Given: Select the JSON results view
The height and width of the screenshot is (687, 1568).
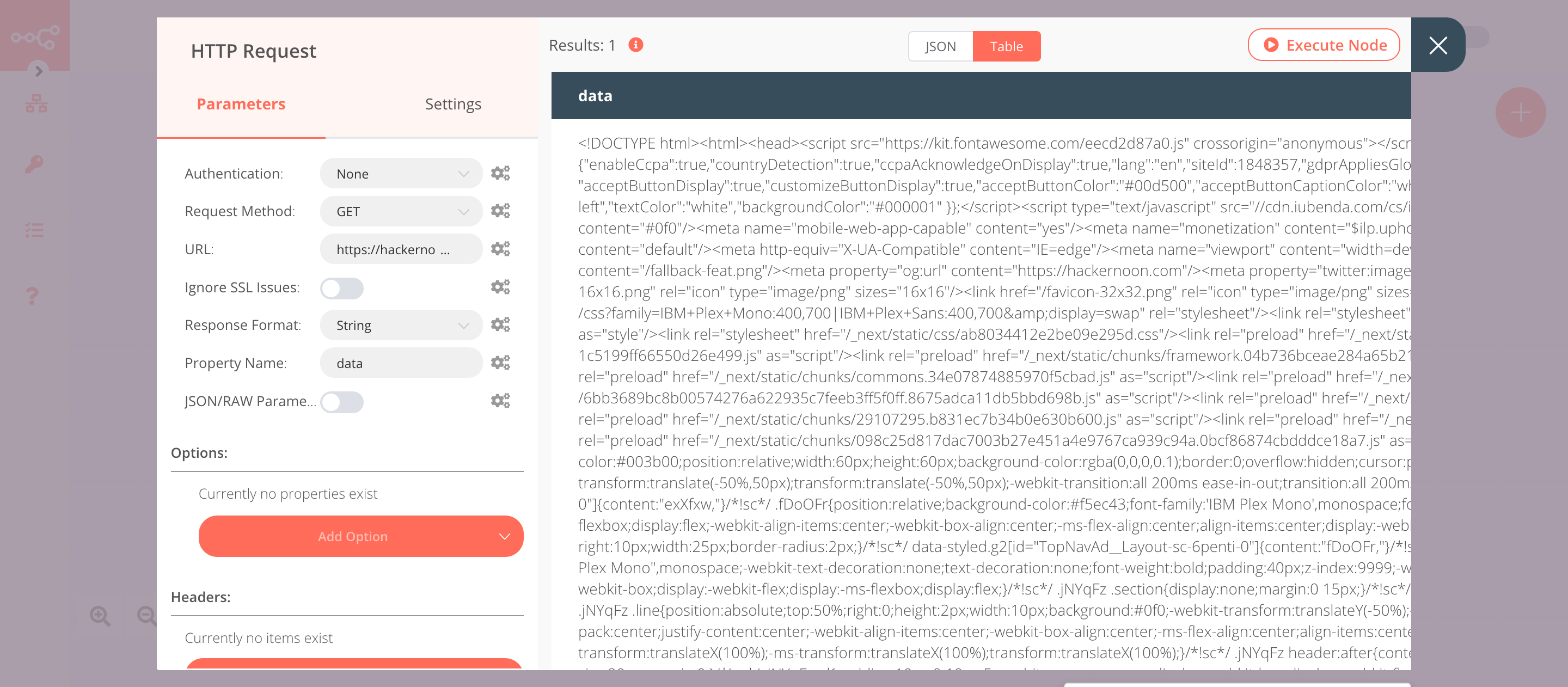Looking at the screenshot, I should click(940, 46).
